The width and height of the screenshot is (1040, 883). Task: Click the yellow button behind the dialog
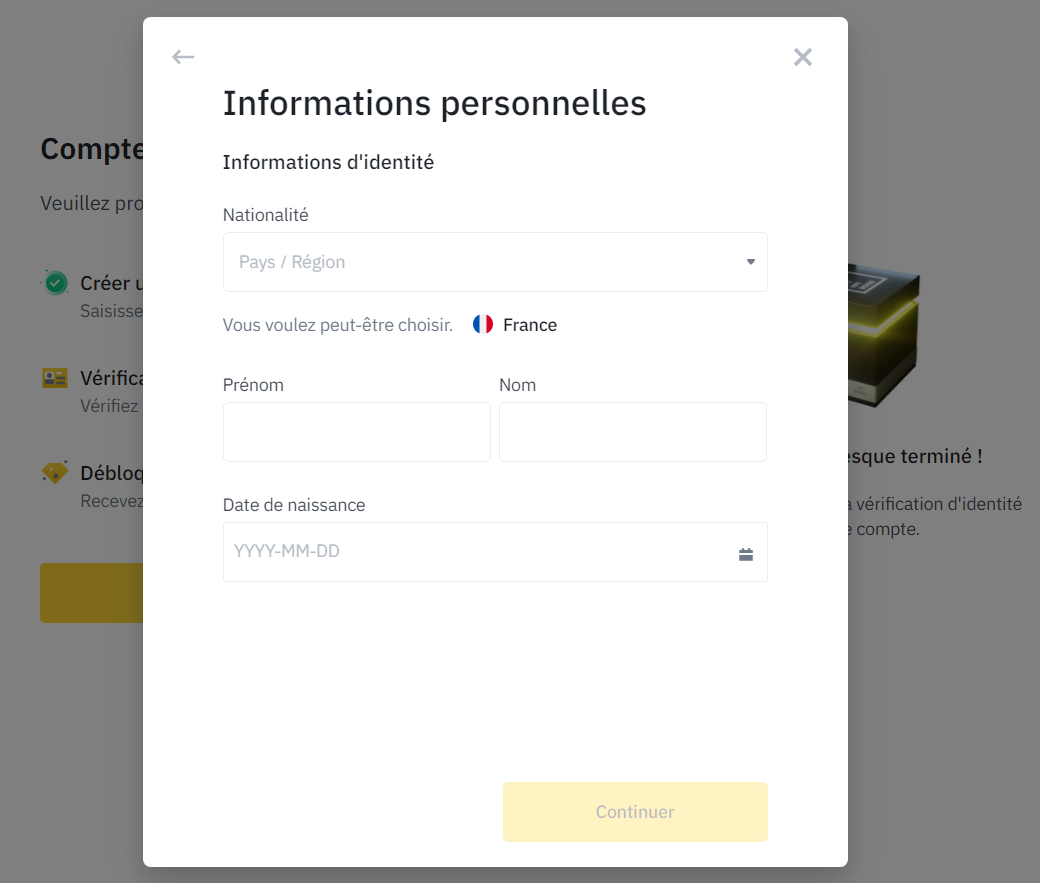tap(92, 592)
